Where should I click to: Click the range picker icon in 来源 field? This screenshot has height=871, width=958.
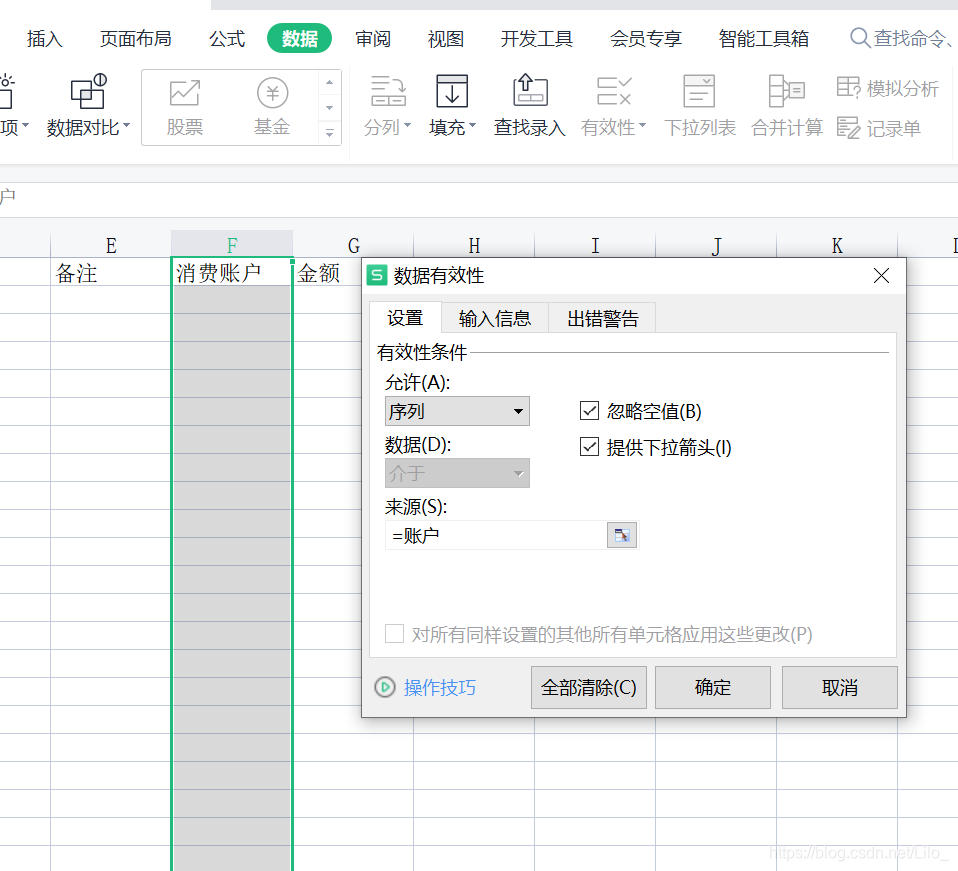[x=622, y=536]
